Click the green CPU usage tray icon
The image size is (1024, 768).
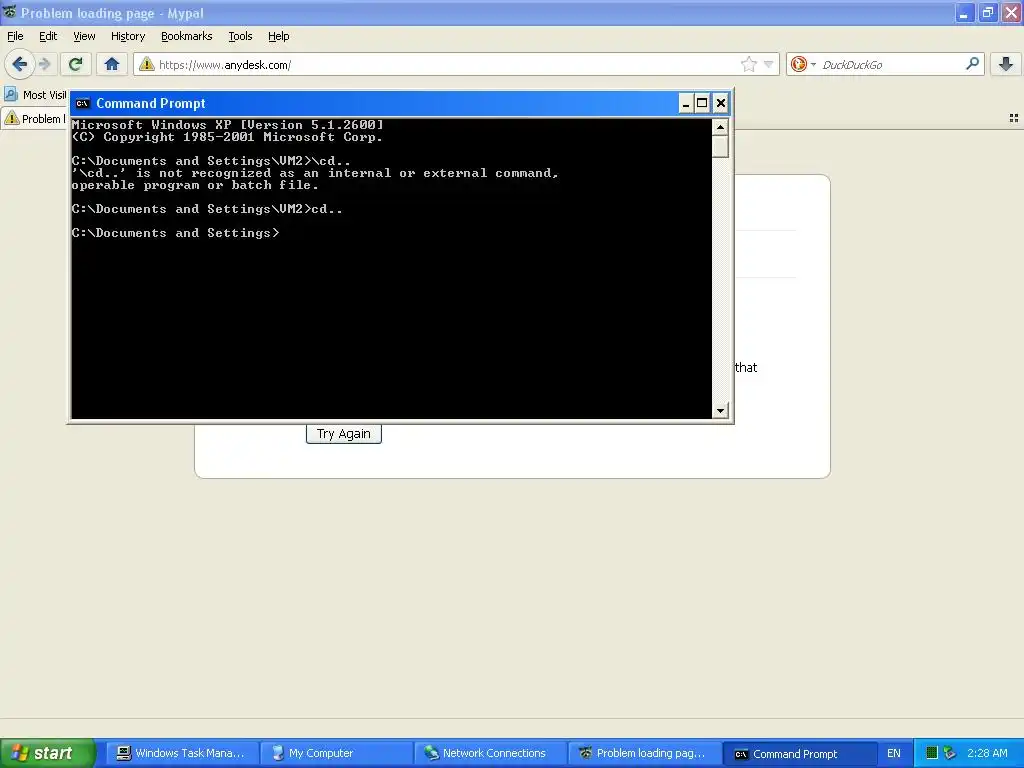(x=932, y=753)
